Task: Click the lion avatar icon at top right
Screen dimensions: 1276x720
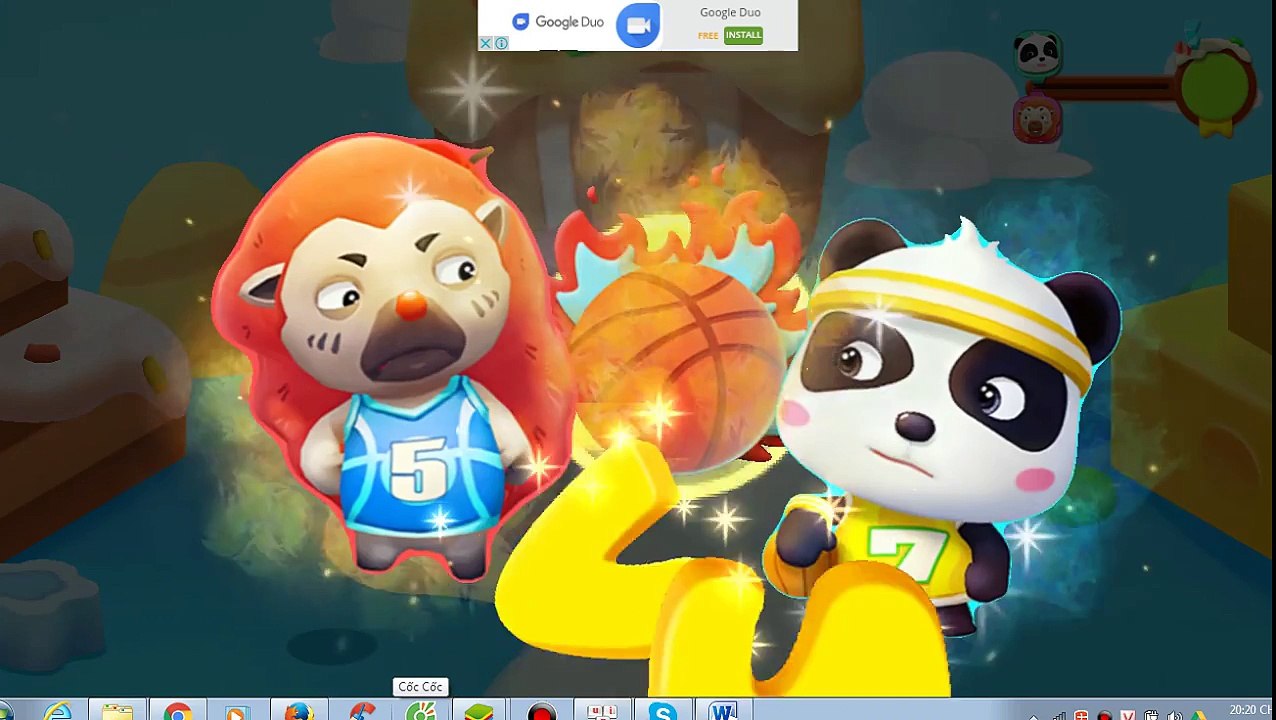Action: click(x=1037, y=120)
